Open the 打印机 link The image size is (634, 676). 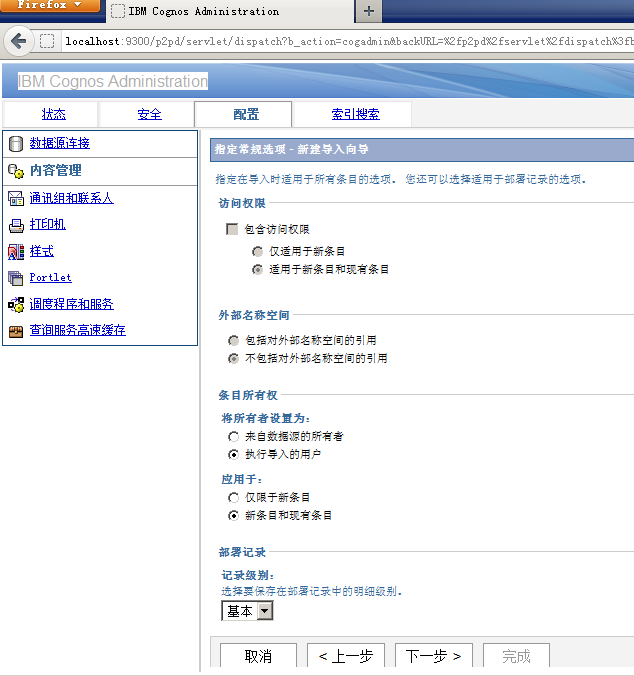tap(47, 224)
